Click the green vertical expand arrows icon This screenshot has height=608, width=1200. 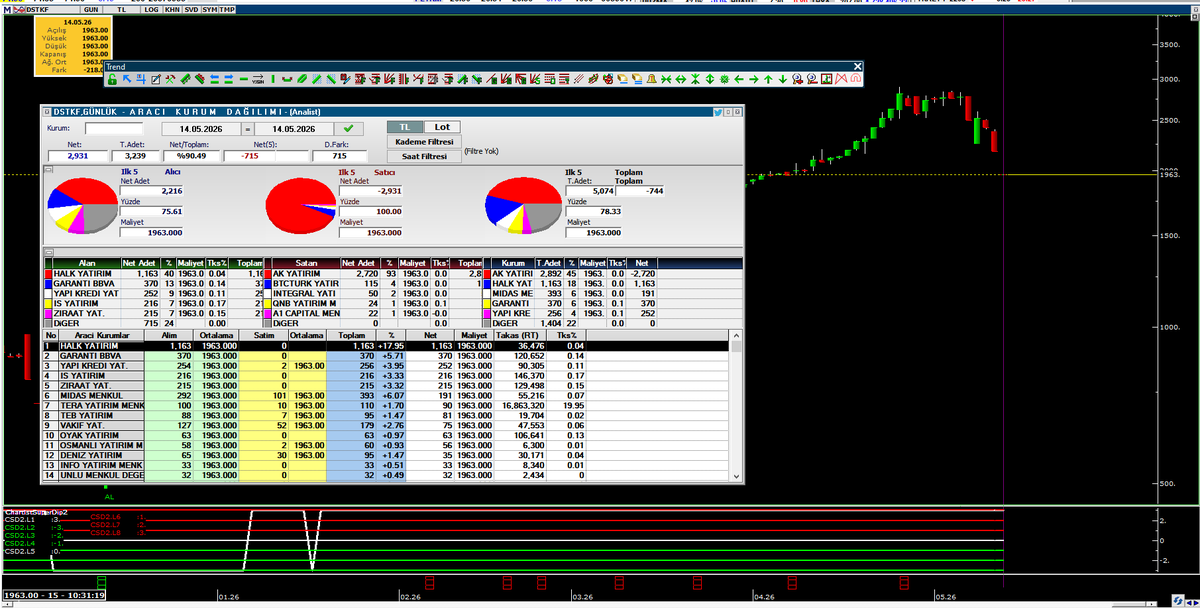[x=709, y=79]
